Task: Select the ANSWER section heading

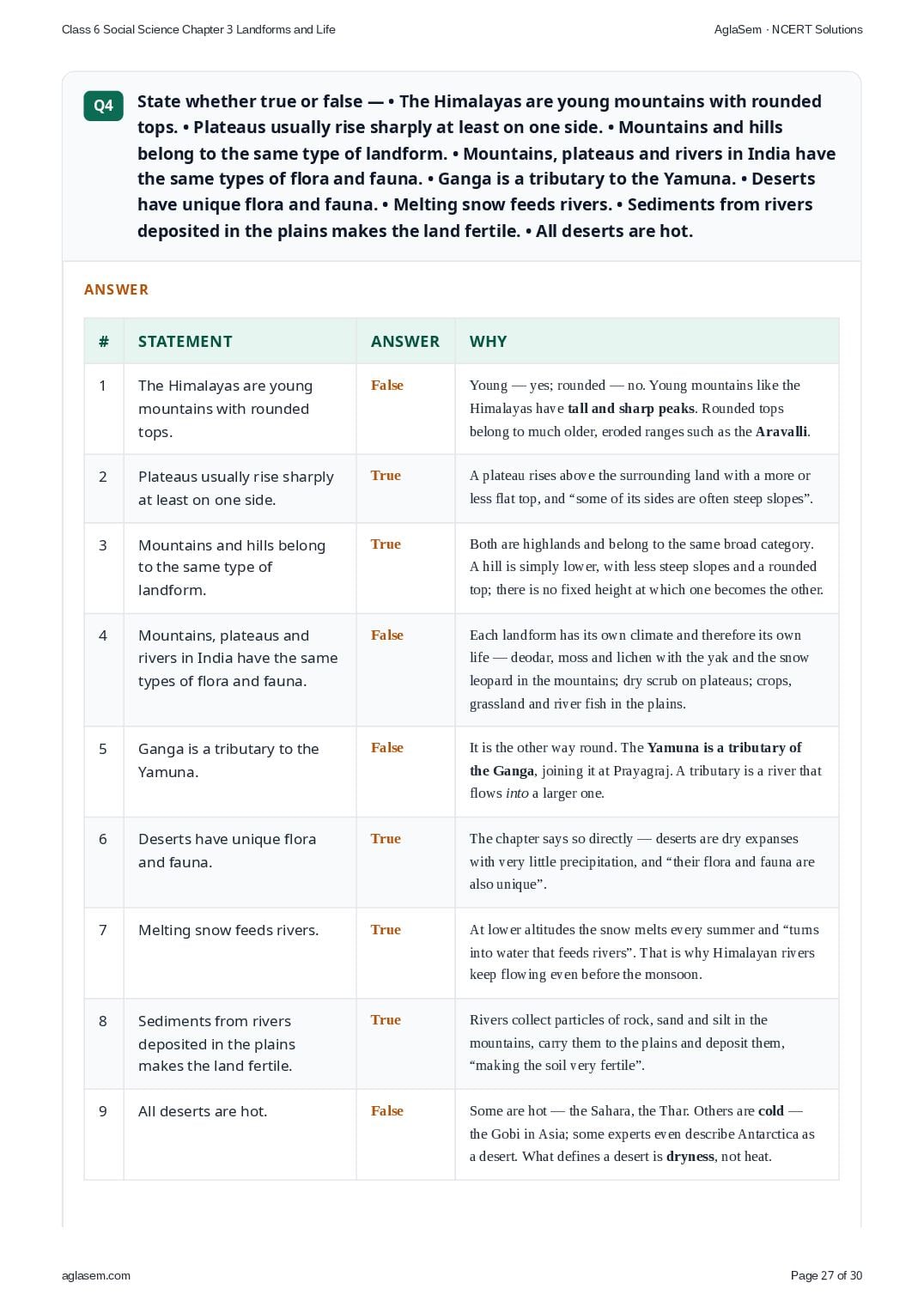Action: point(116,289)
